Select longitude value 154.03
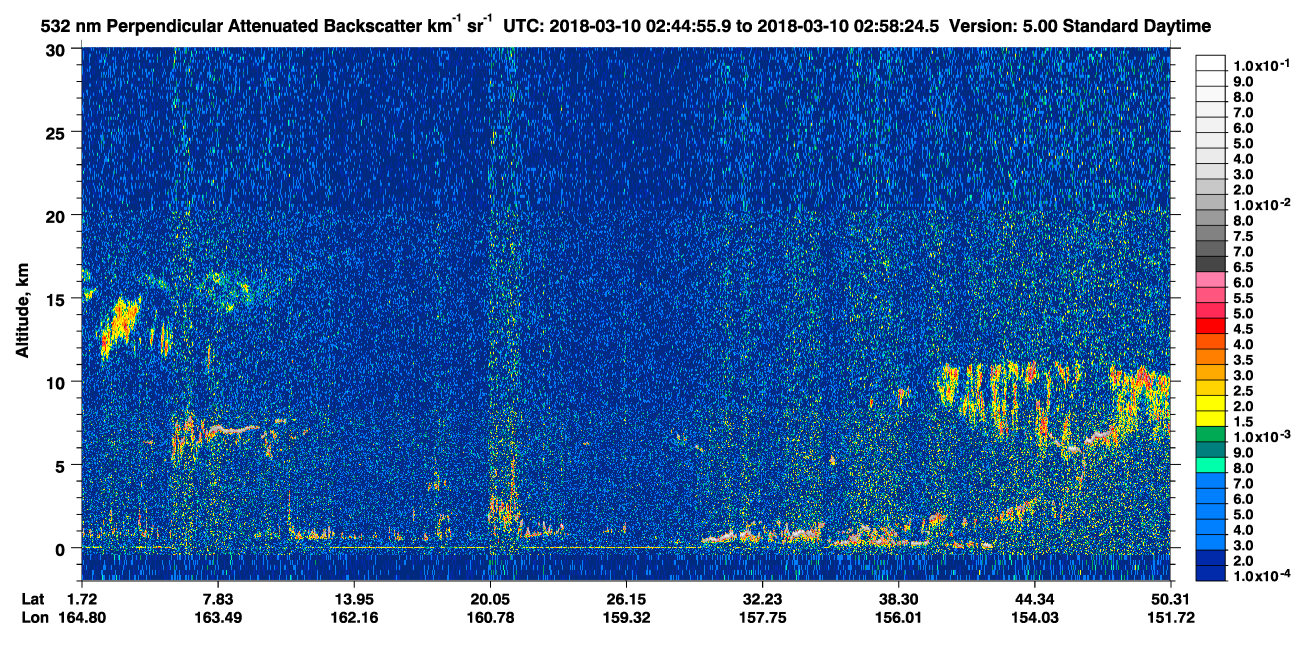Screen dimensions: 1300x667 pyautogui.click(x=1035, y=617)
